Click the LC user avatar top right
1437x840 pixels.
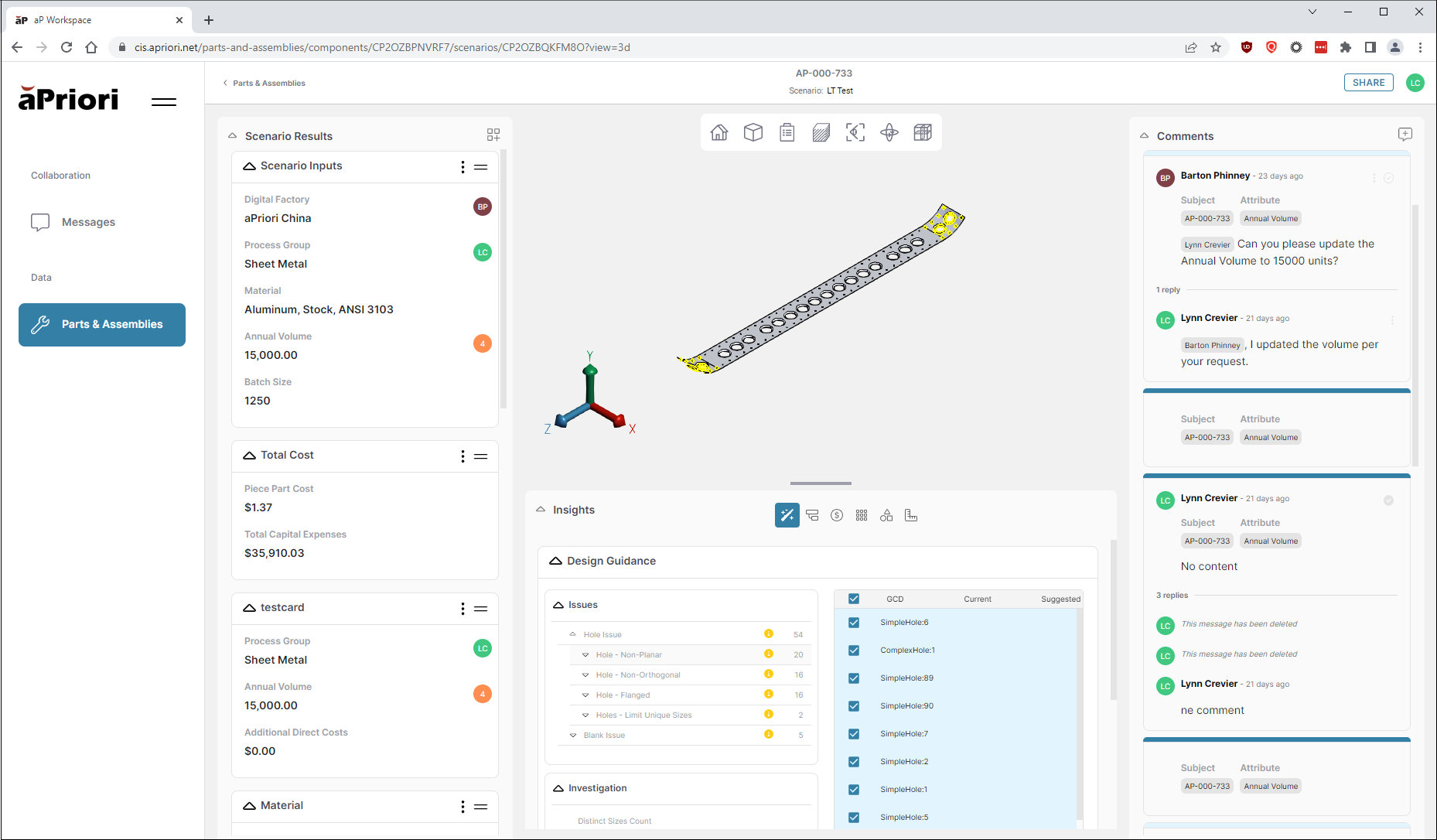click(x=1415, y=83)
